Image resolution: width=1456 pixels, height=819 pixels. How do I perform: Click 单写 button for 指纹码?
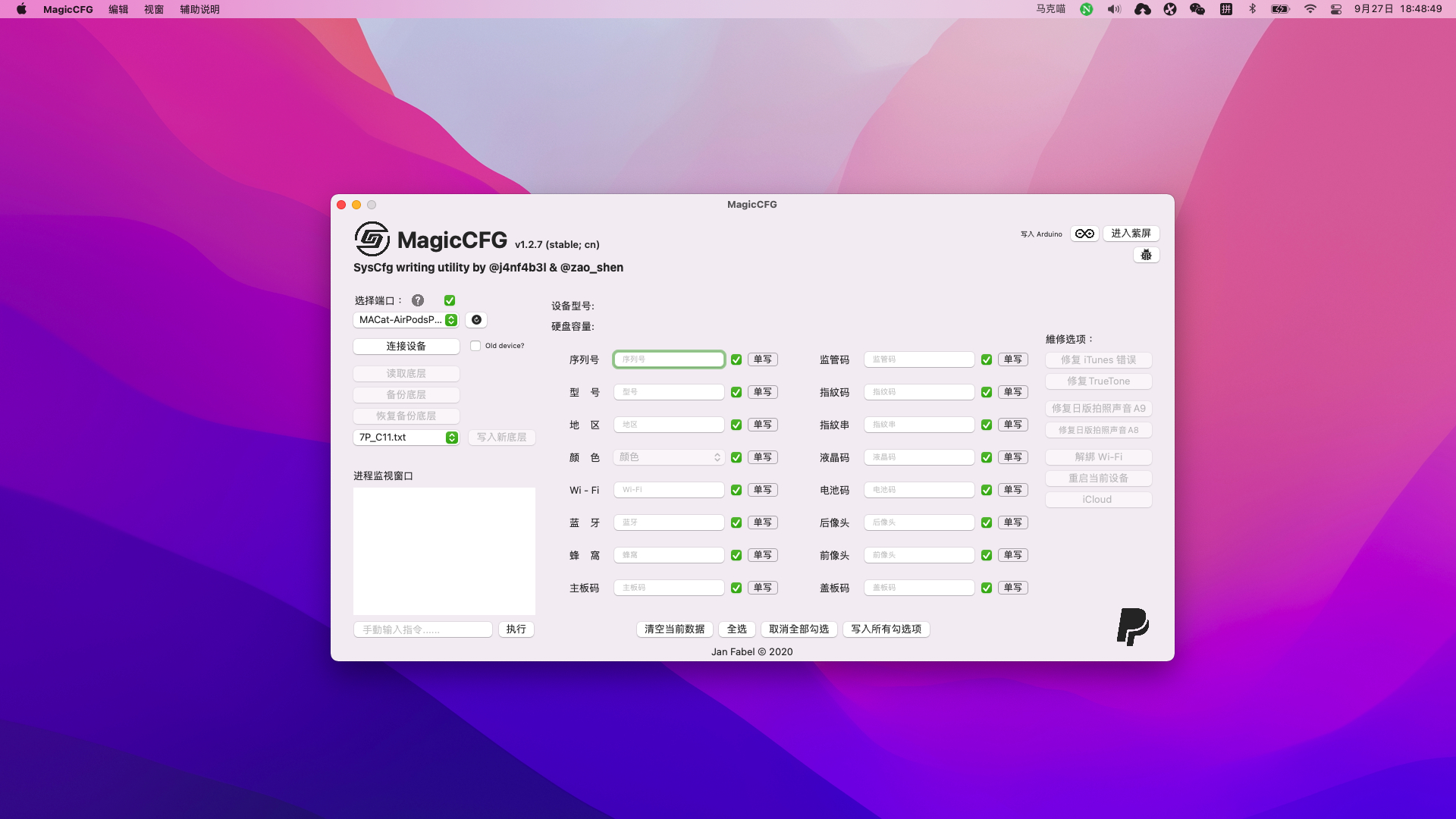[x=1013, y=392]
